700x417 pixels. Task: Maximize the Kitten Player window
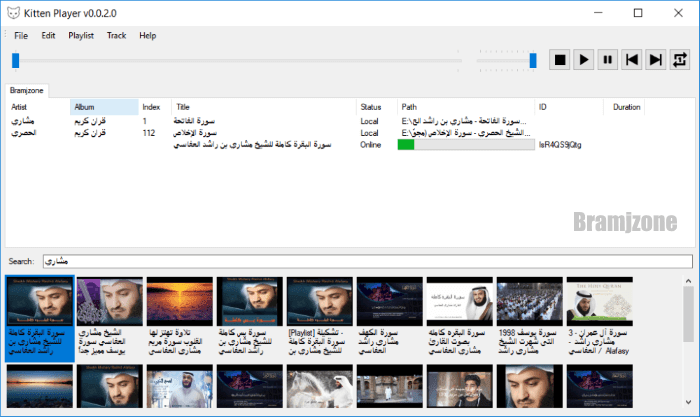click(638, 13)
